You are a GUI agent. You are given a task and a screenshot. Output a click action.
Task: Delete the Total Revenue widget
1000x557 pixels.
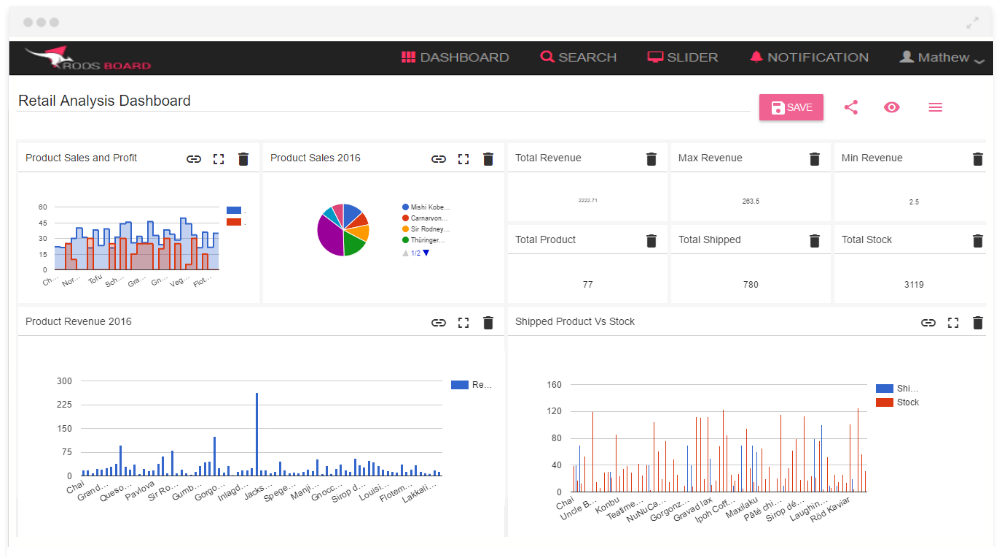click(x=651, y=159)
